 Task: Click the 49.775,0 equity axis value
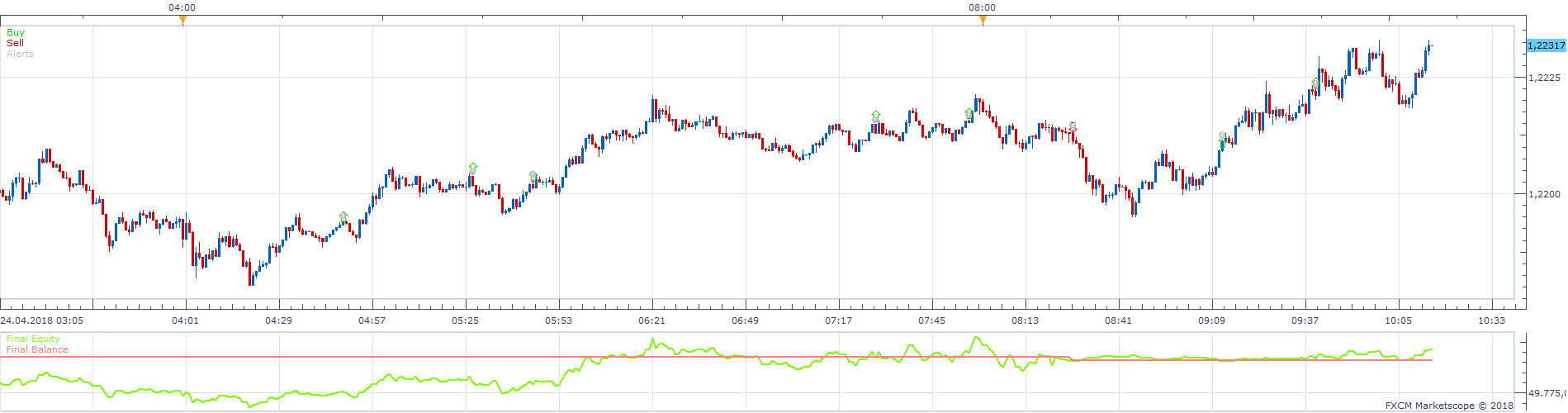[1547, 394]
